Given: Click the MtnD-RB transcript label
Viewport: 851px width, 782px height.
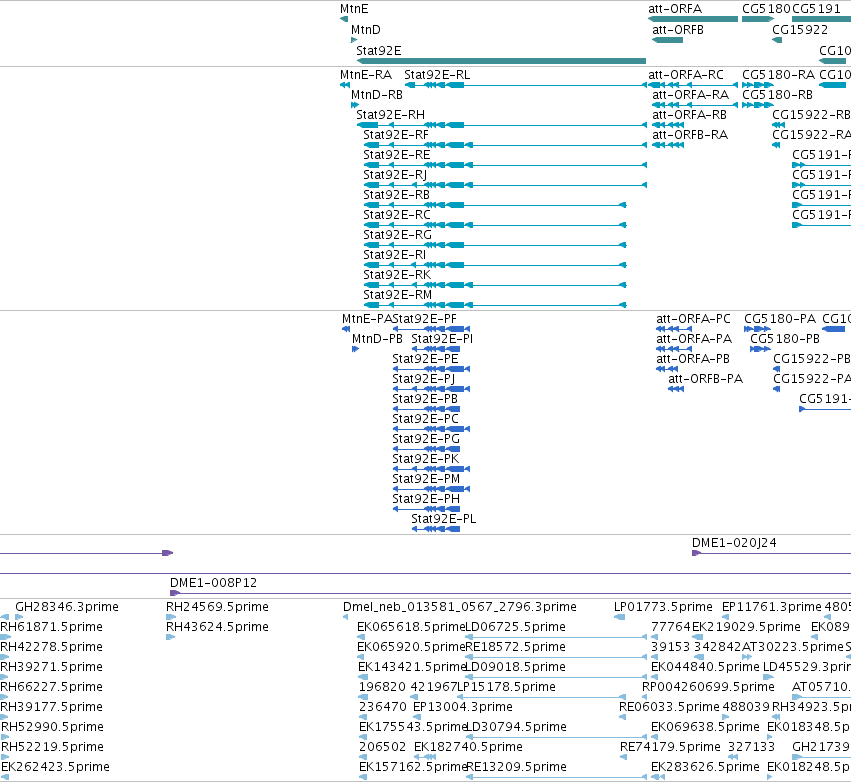Looking at the screenshot, I should [377, 94].
